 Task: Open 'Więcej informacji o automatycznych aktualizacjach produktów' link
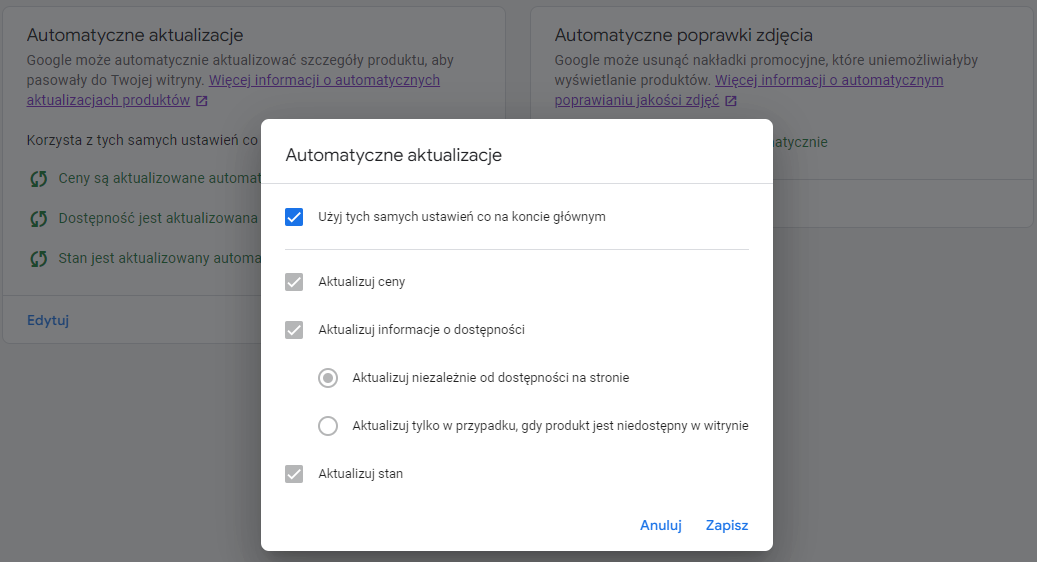coord(233,90)
